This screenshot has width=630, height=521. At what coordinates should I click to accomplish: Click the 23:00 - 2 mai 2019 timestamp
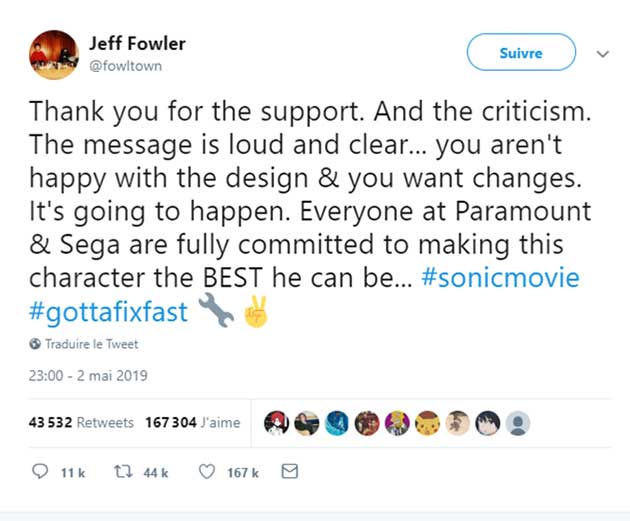click(x=88, y=376)
